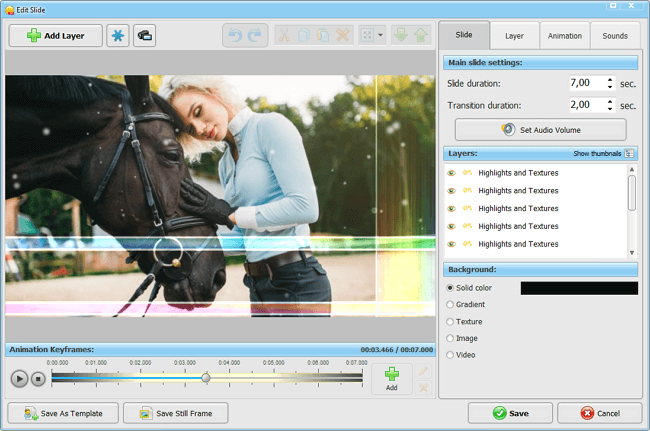This screenshot has height=431, width=650.
Task: Click the delete X toolbar icon
Action: point(342,35)
